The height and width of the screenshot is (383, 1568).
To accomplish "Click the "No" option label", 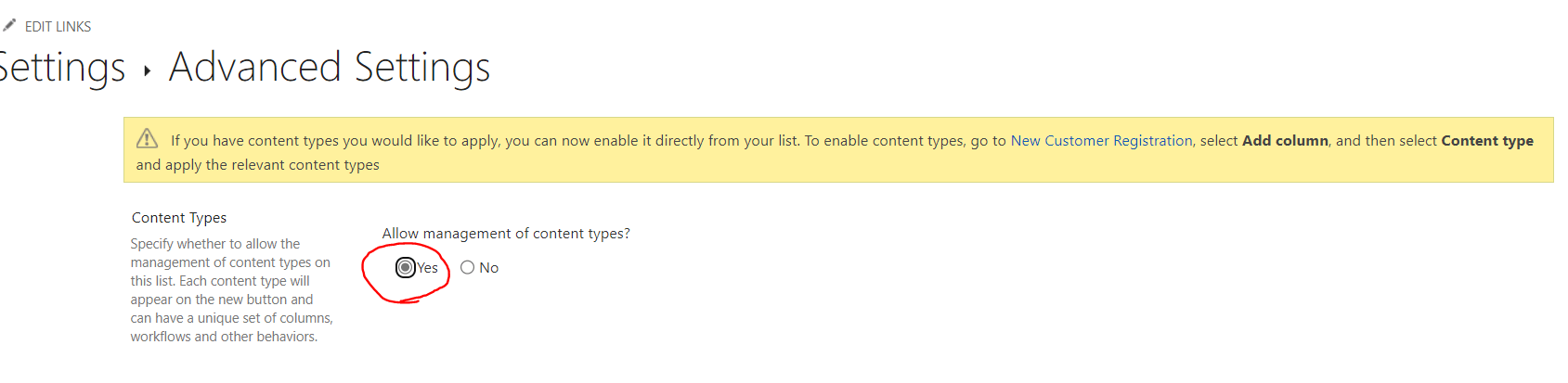I will coord(489,268).
